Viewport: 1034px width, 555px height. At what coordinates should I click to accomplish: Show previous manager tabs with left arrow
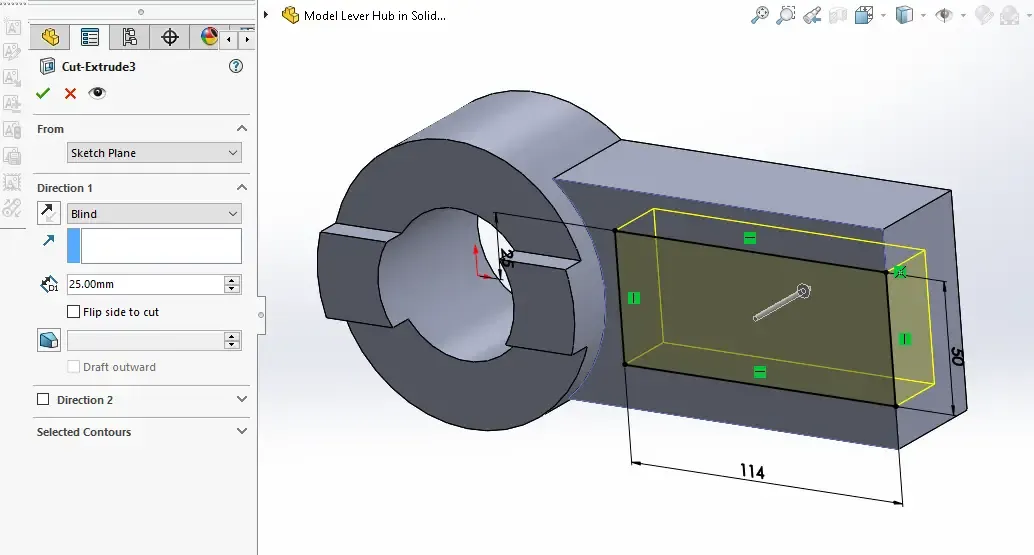point(228,40)
